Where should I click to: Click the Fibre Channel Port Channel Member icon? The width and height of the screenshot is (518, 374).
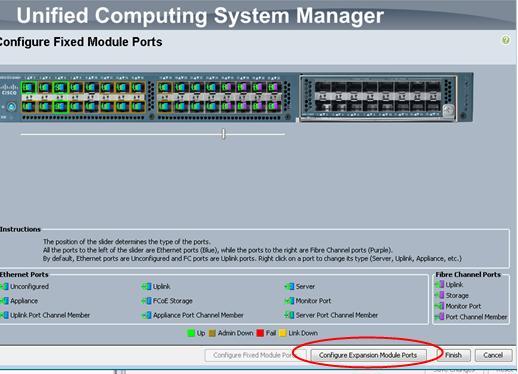click(x=440, y=317)
